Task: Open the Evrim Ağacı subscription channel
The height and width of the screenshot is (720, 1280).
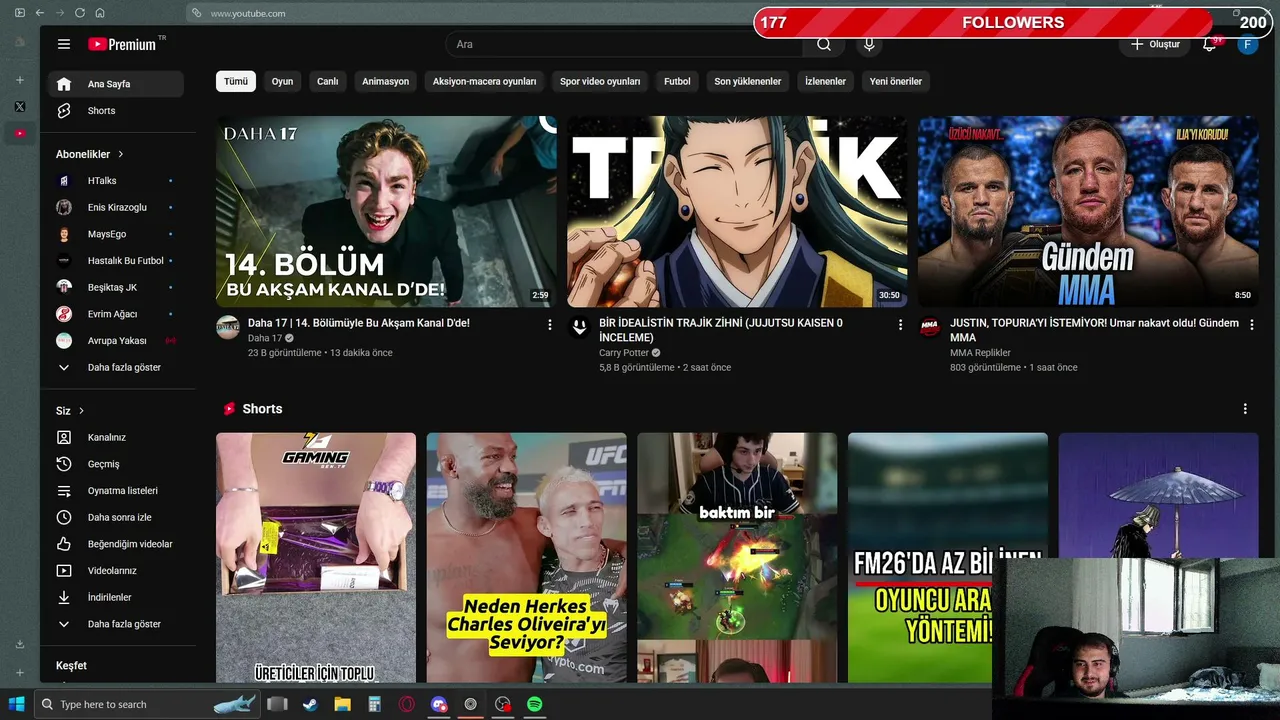Action: (x=116, y=314)
